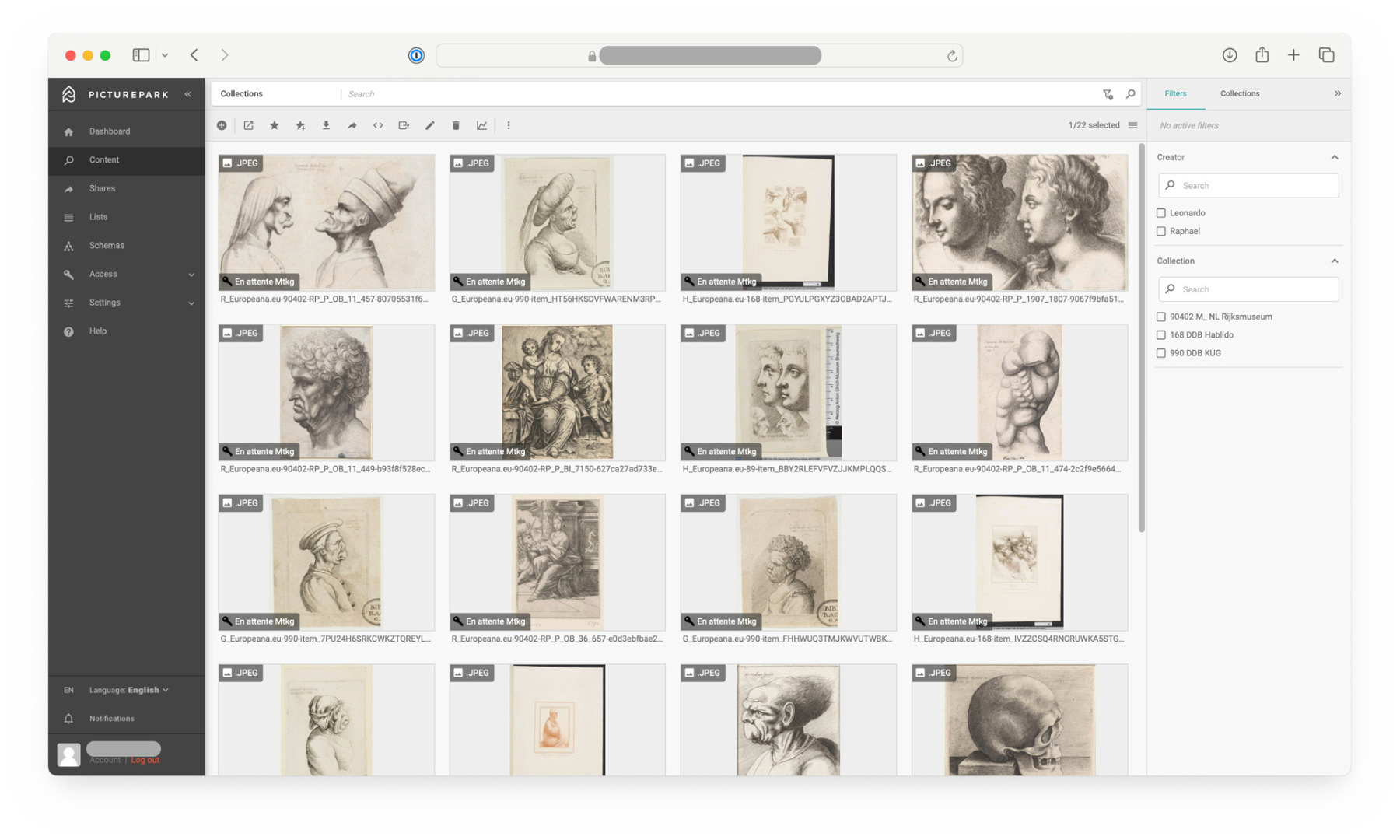Collapse the right filters panel
This screenshot has height=840, width=1400.
[x=1338, y=93]
